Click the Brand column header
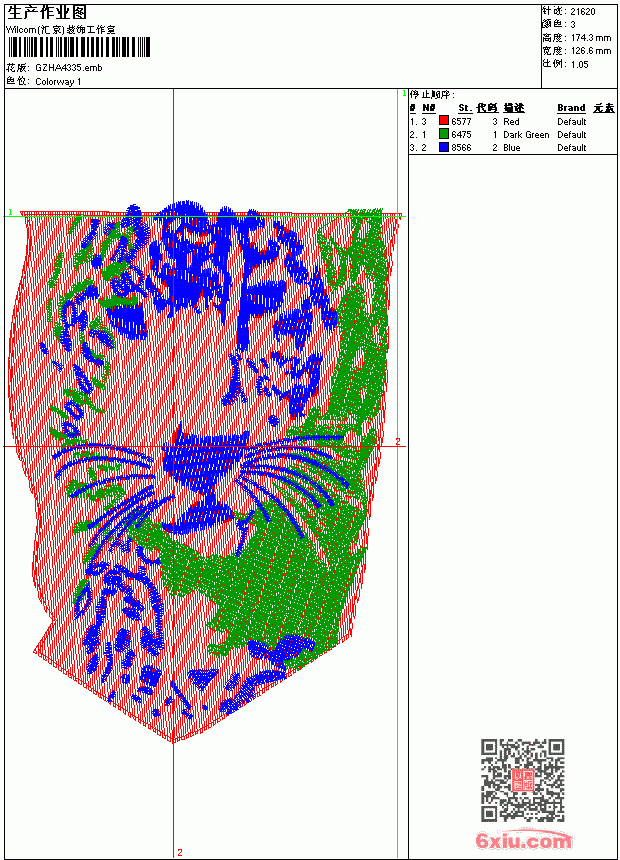 coord(571,108)
